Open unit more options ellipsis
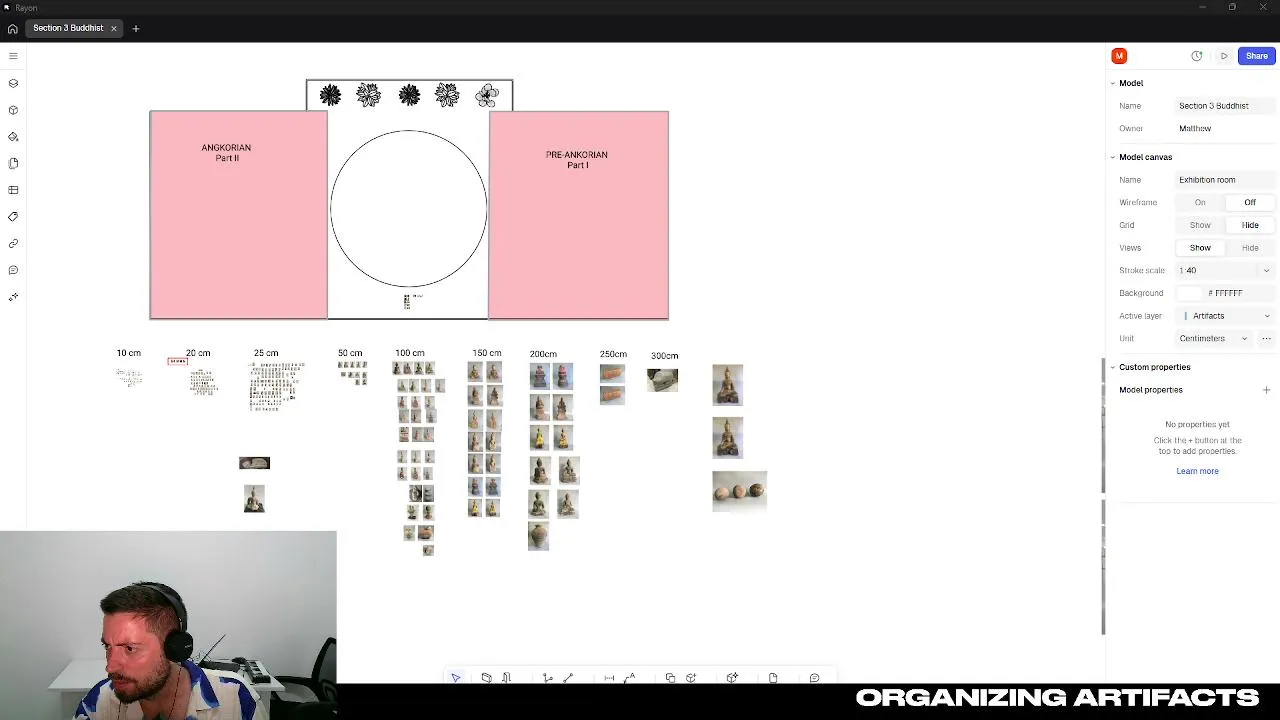Image resolution: width=1280 pixels, height=720 pixels. (1266, 338)
